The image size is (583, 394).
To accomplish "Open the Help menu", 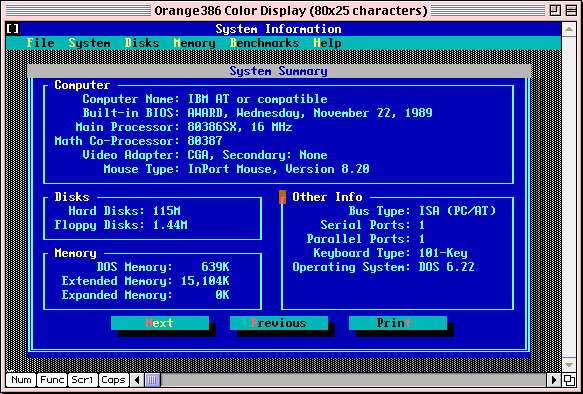I will (x=327, y=43).
